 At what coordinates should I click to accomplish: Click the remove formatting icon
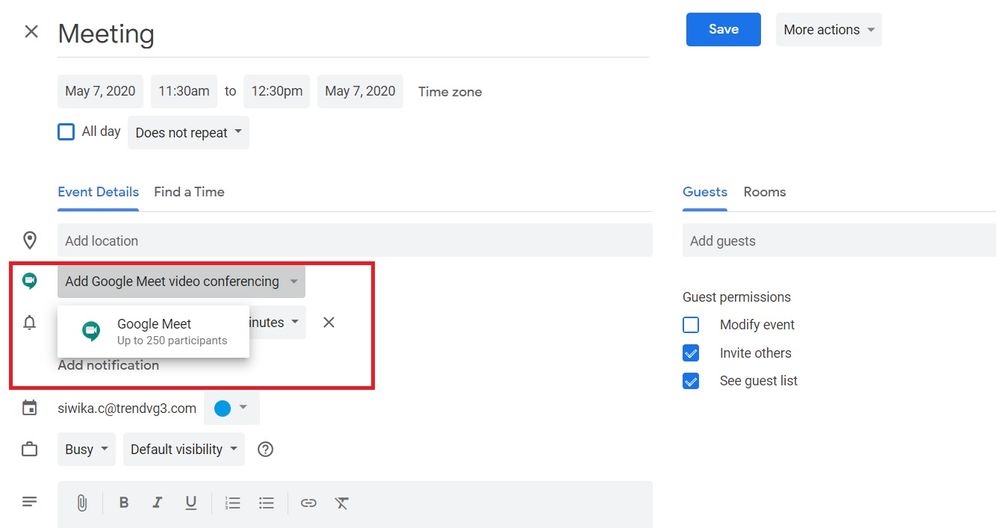coord(342,503)
